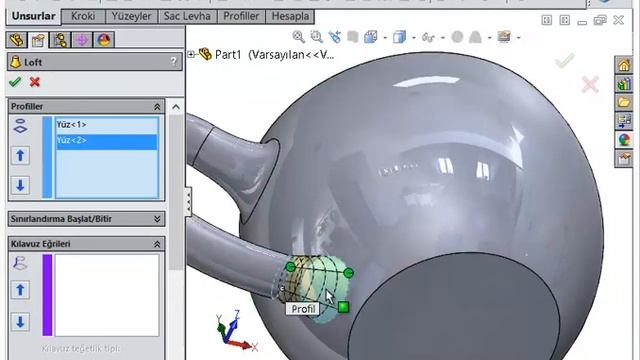Image resolution: width=640 pixels, height=360 pixels.
Task: Tile windows with right arrangement icon
Action: (565, 20)
